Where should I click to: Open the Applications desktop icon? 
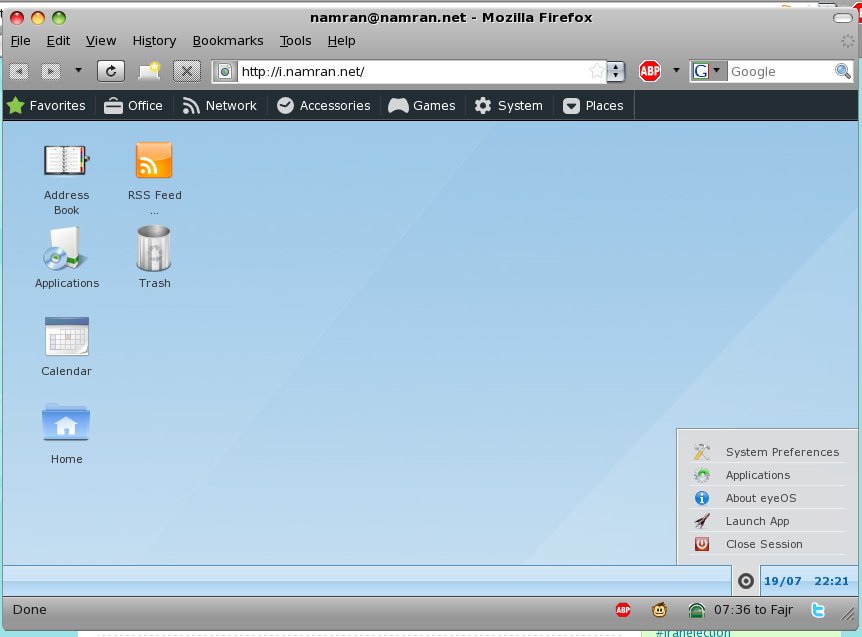point(66,248)
